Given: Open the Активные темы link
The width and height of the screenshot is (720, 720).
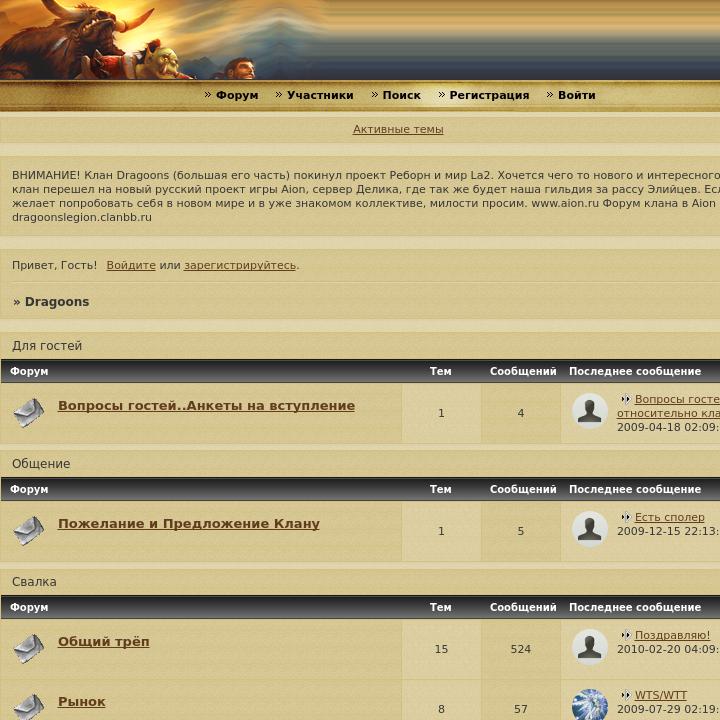Looking at the screenshot, I should click(x=398, y=129).
